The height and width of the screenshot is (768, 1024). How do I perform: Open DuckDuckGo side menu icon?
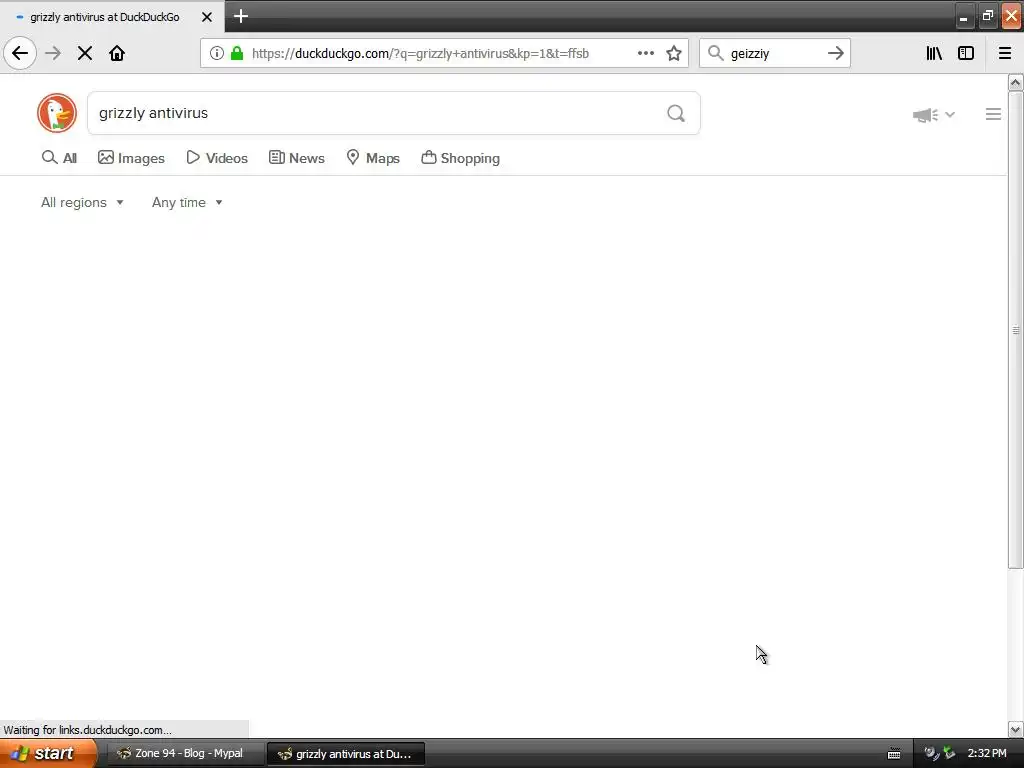click(x=993, y=114)
